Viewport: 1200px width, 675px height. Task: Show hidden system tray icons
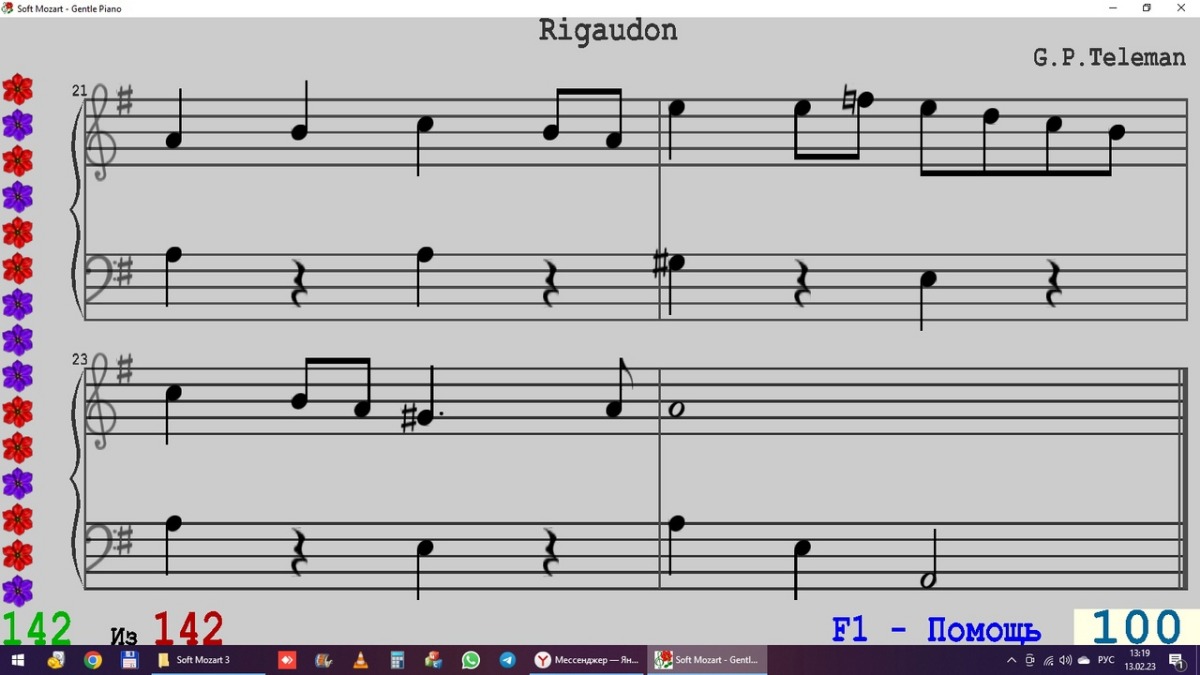click(1012, 660)
